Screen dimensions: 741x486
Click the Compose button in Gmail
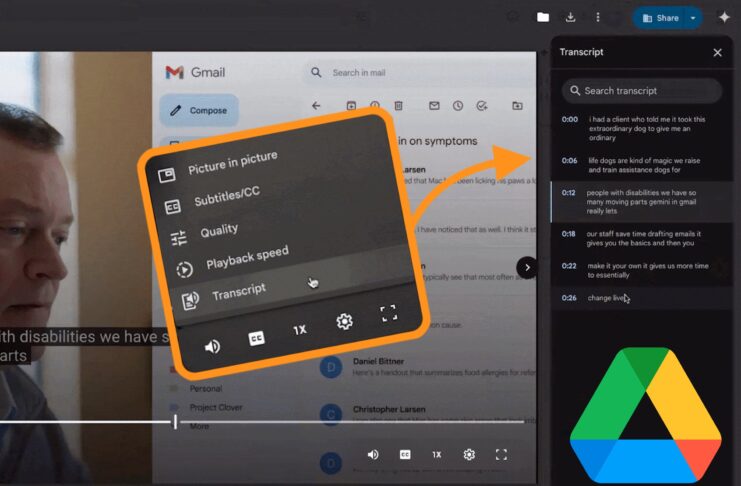199,110
